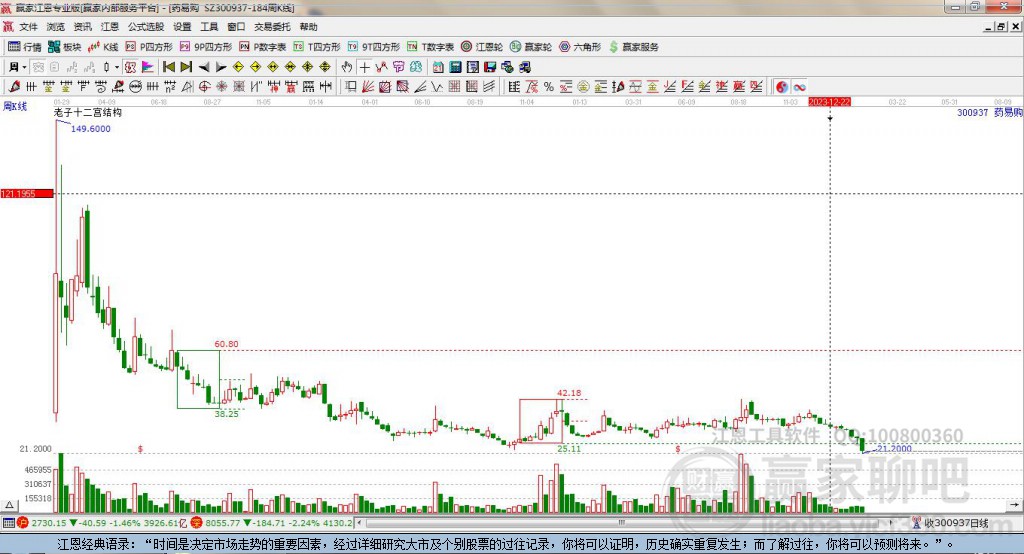Expand the period selector dropdown arrow
This screenshot has width=1024, height=554.
(24, 67)
